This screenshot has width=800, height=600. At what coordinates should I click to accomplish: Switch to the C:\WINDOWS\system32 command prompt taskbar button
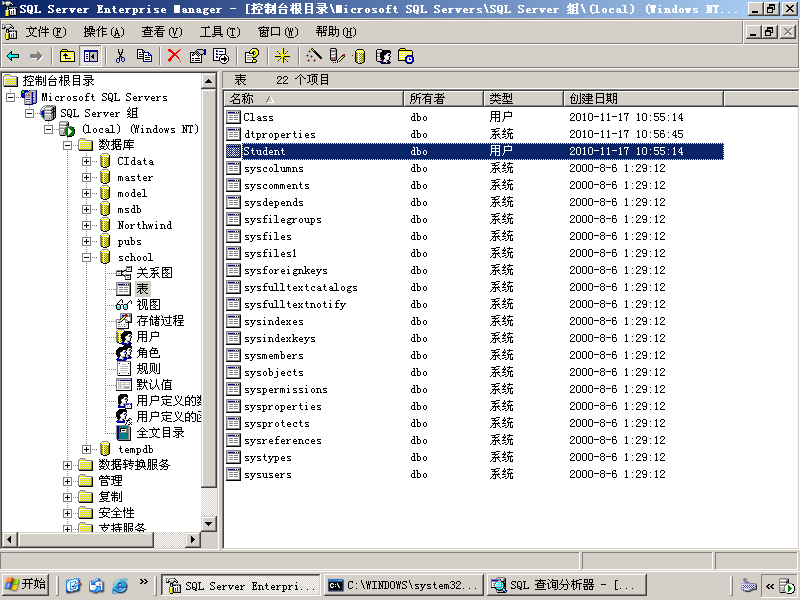tap(403, 585)
